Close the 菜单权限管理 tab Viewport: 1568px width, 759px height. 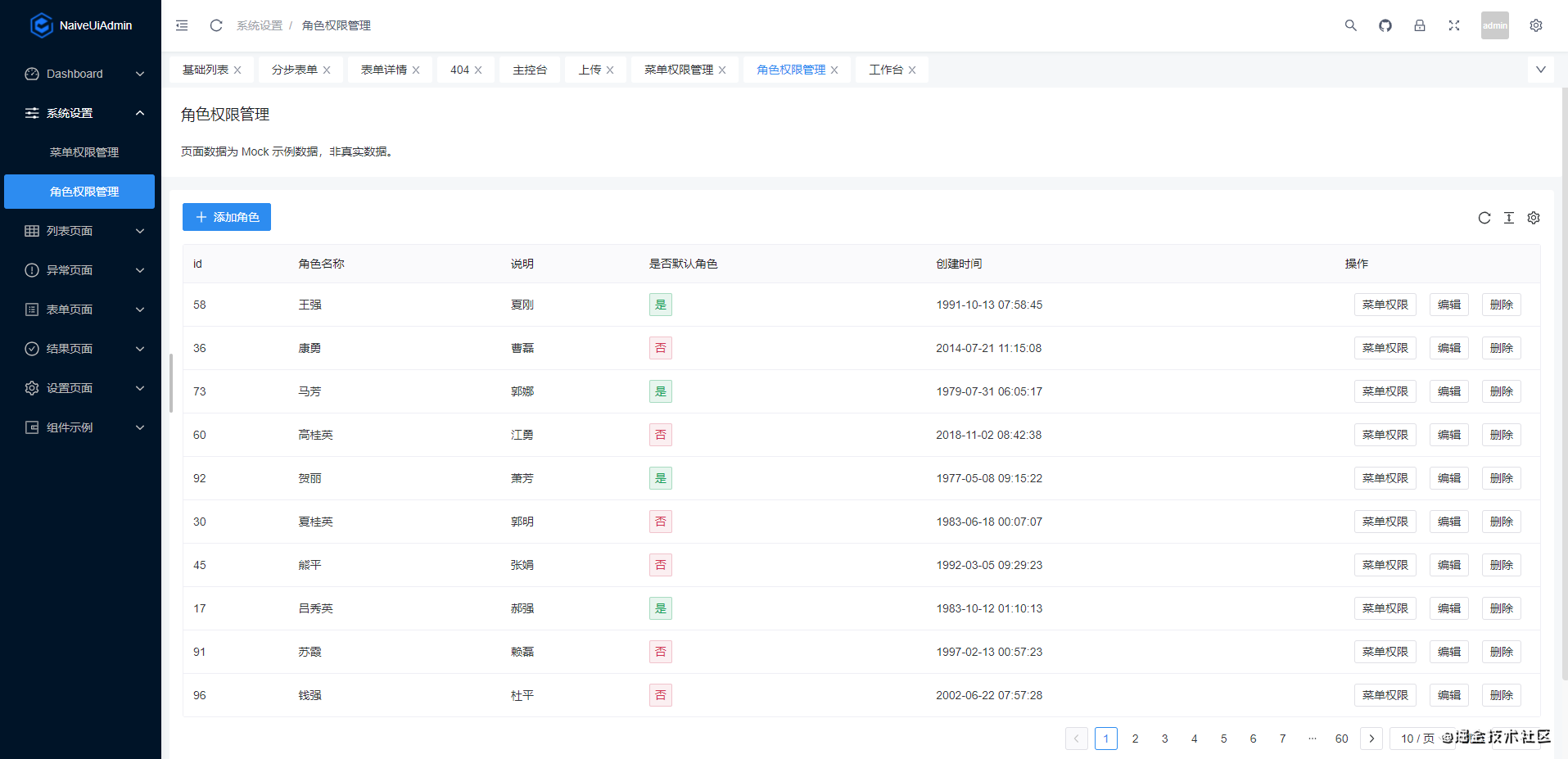click(x=722, y=70)
